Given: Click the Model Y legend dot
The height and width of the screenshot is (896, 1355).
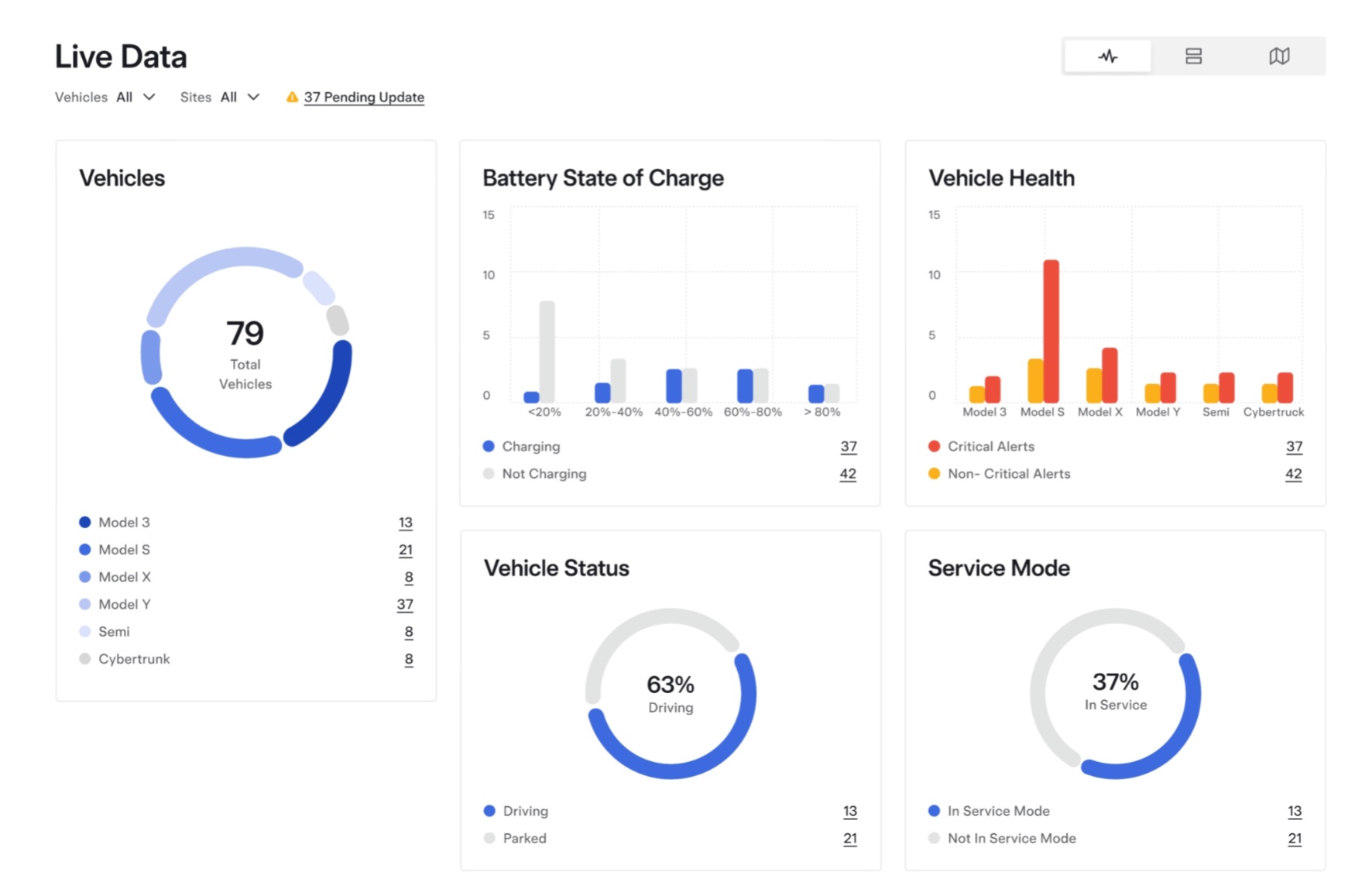Looking at the screenshot, I should pyautogui.click(x=85, y=604).
